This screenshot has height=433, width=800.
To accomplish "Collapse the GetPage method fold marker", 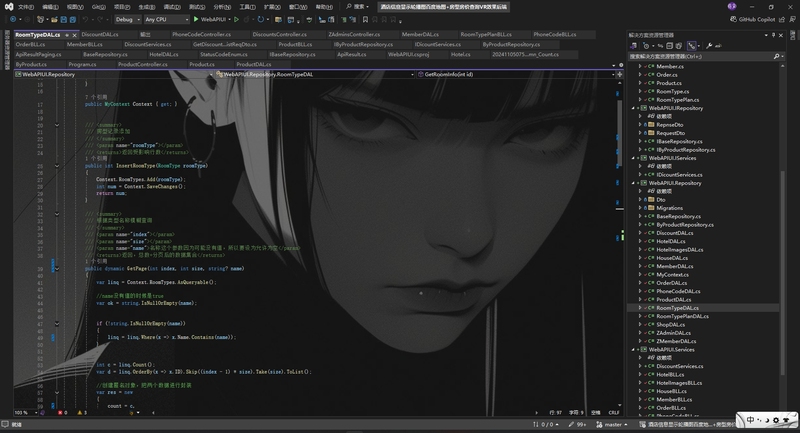I will (57, 268).
